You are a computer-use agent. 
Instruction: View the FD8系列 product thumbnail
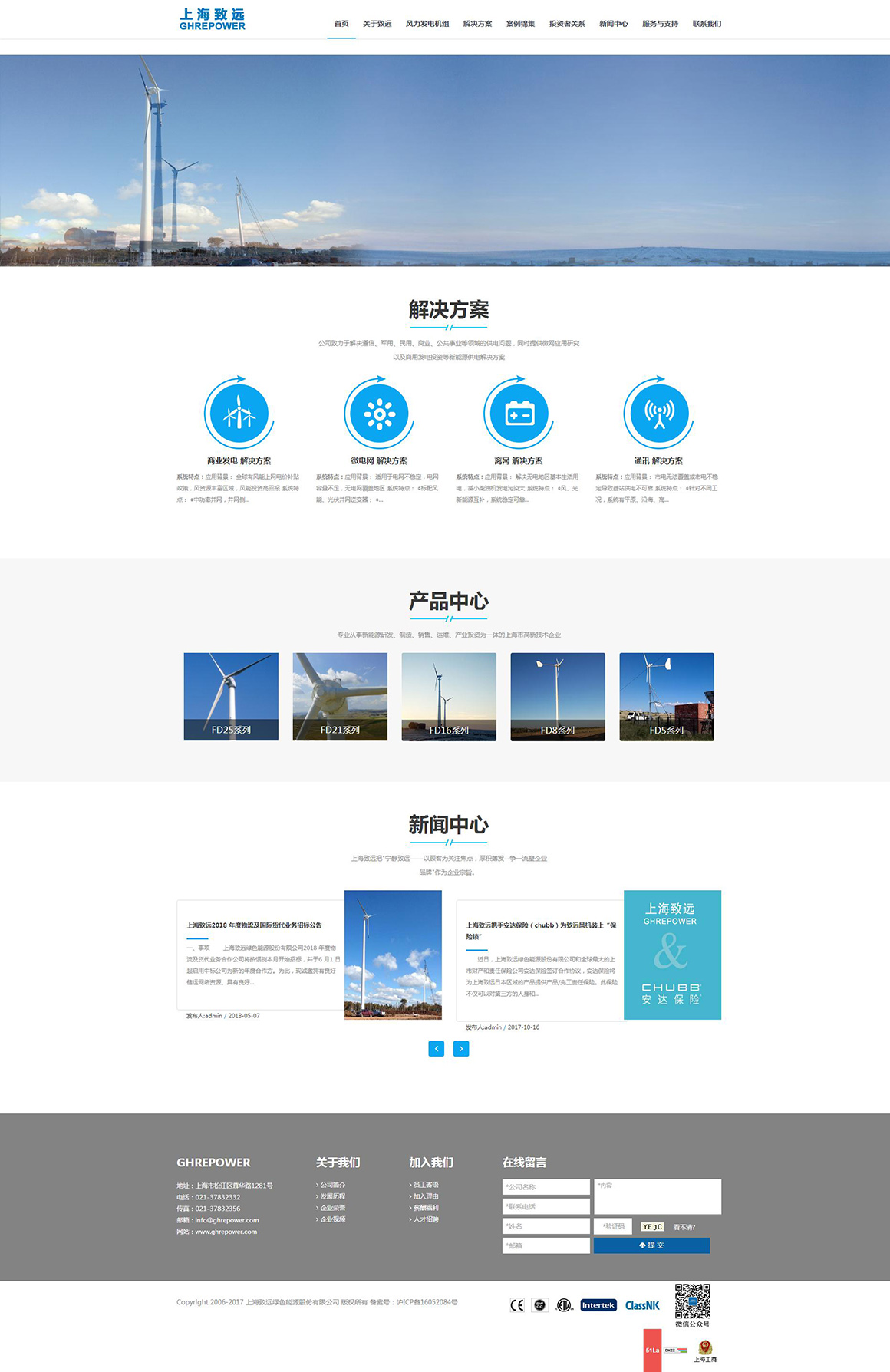point(558,697)
